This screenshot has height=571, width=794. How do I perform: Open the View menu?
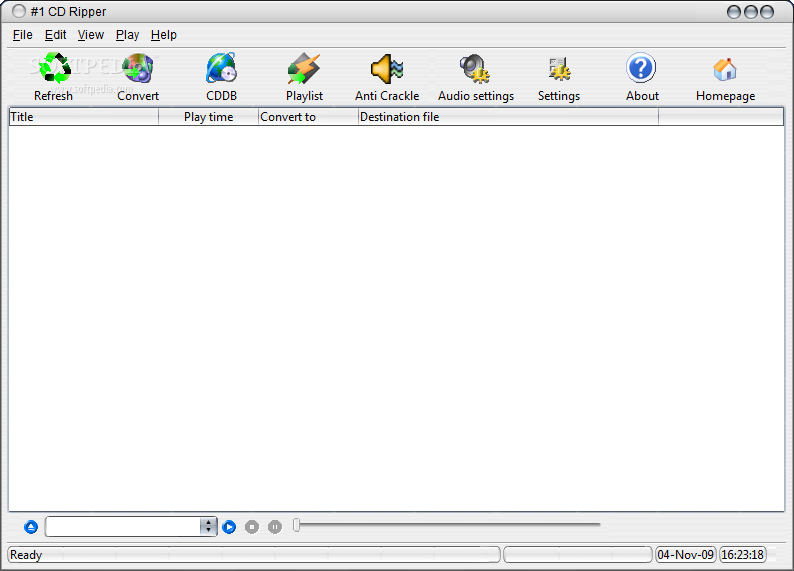point(91,35)
